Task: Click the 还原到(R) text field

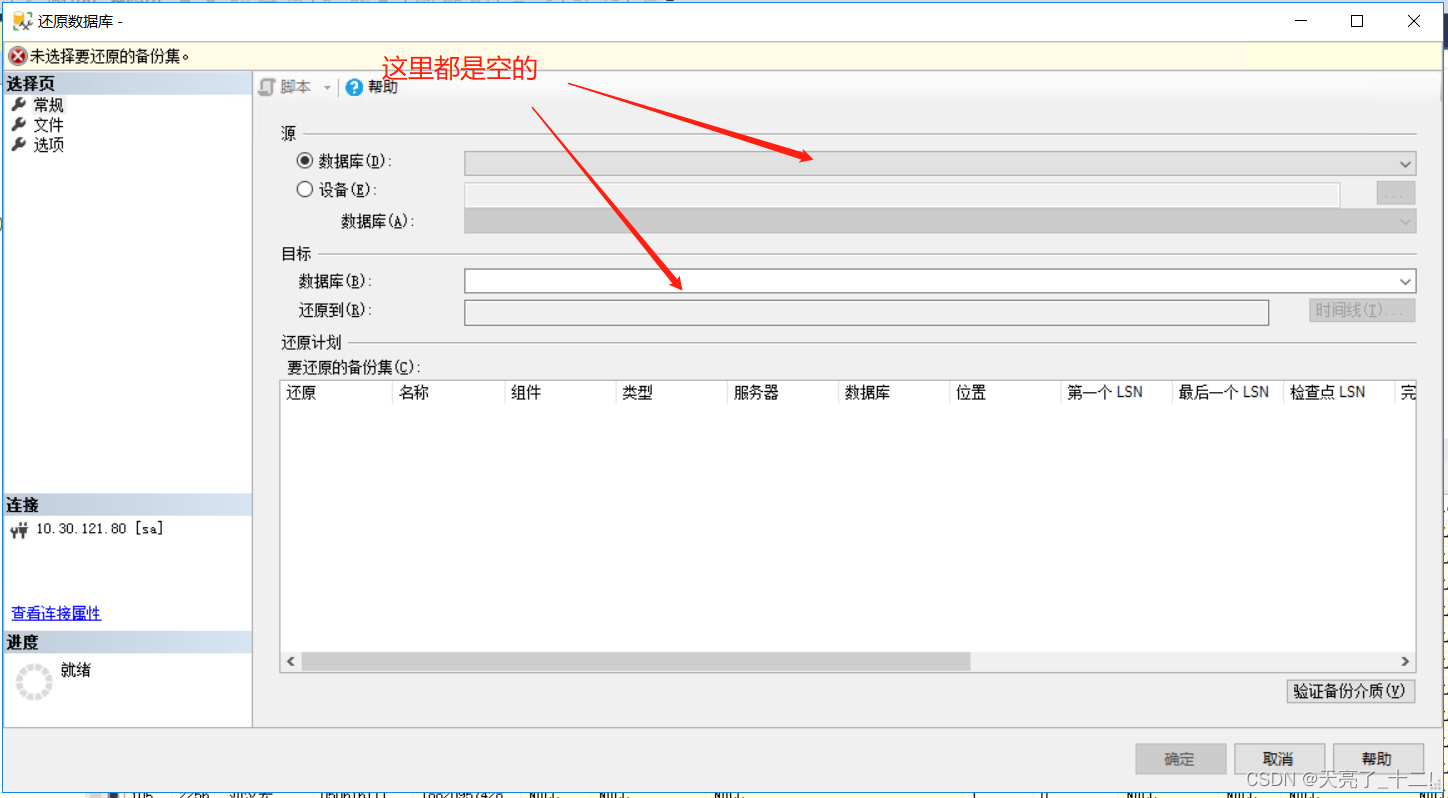Action: 866,312
